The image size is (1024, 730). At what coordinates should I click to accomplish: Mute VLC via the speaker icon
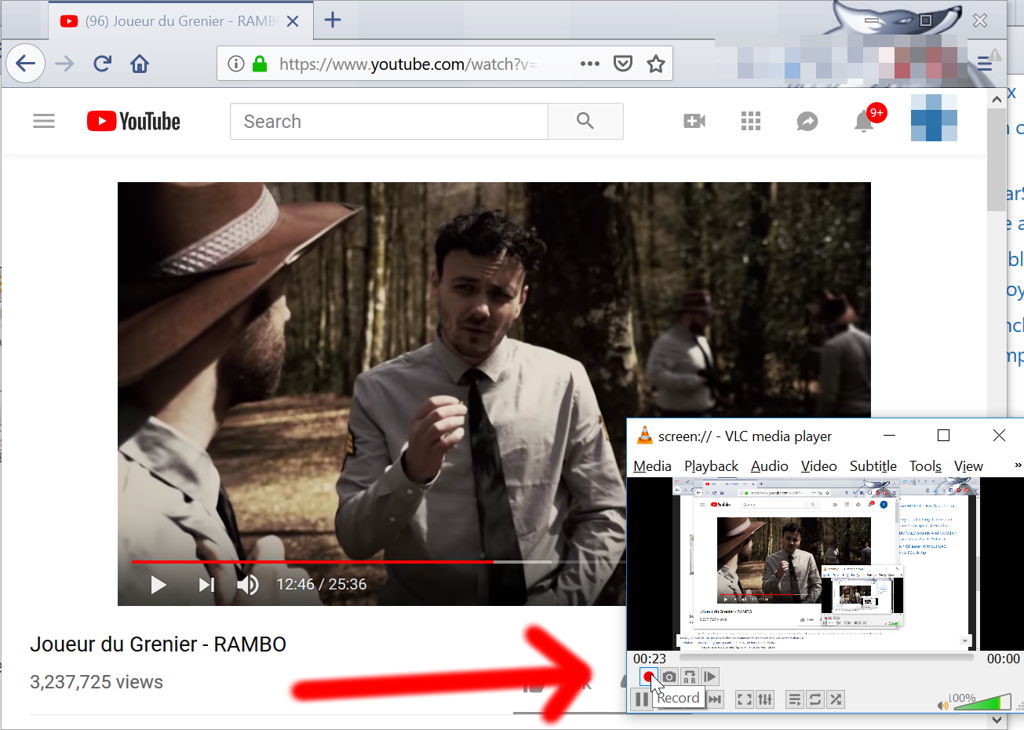click(942, 705)
